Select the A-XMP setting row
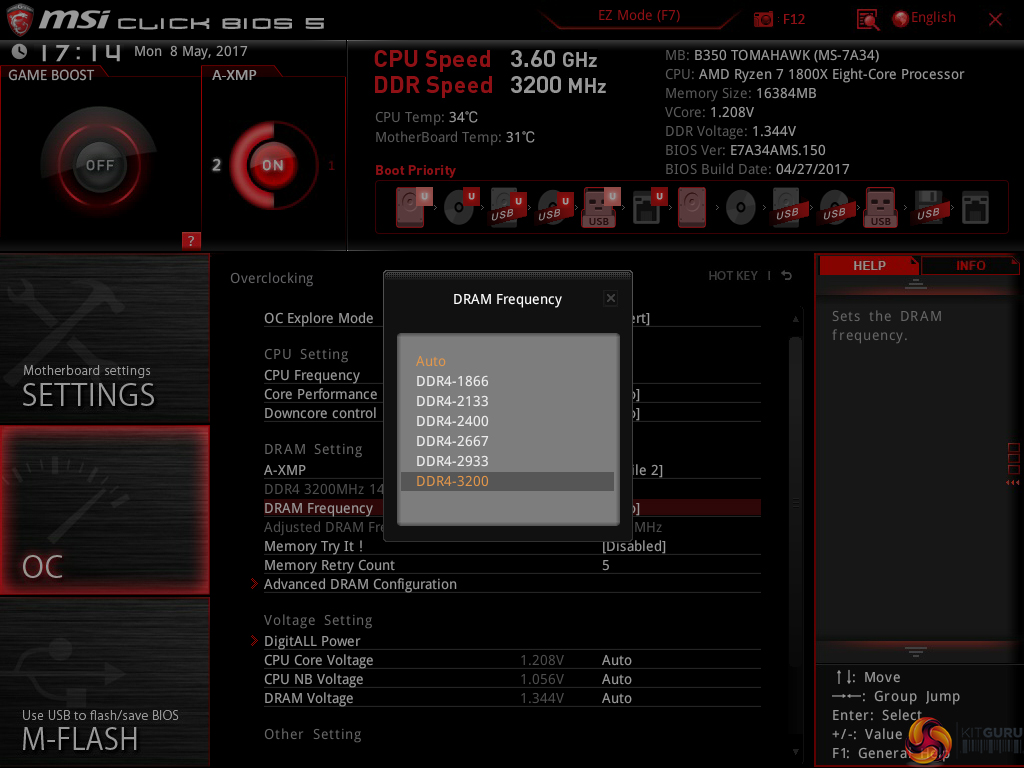The height and width of the screenshot is (768, 1024). coord(512,470)
